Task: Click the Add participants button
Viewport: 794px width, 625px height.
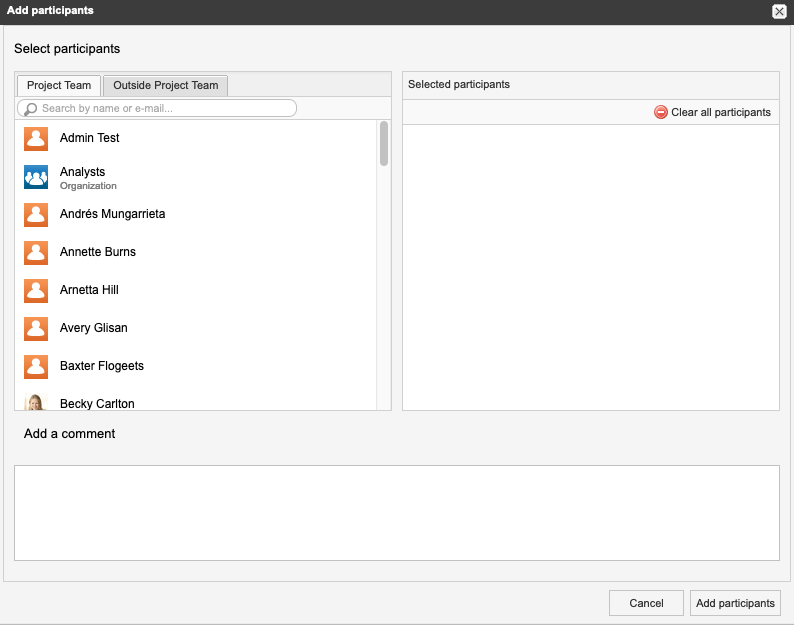Action: [x=735, y=603]
